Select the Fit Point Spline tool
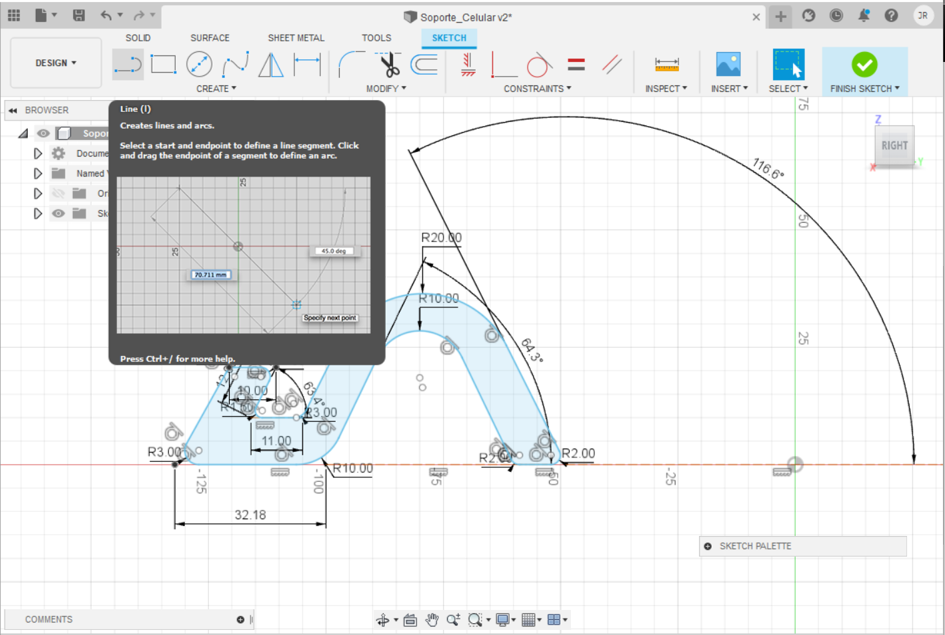The image size is (945, 635). [236, 64]
